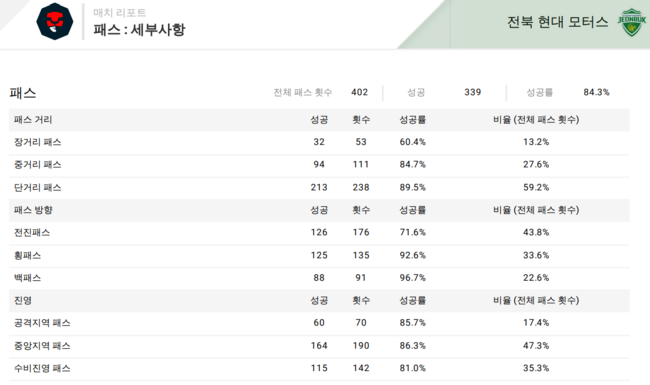Image resolution: width=650 pixels, height=385 pixels.
Task: Select short pass success count 213
Action: click(319, 187)
